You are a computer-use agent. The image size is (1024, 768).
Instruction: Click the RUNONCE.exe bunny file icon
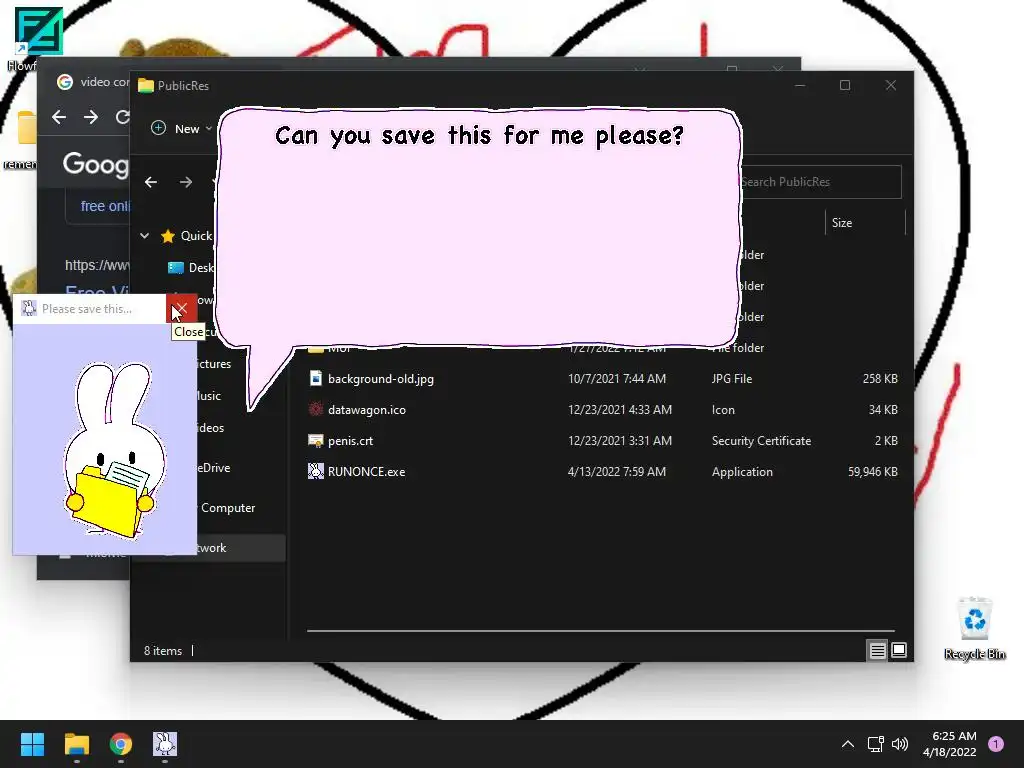[x=315, y=472]
